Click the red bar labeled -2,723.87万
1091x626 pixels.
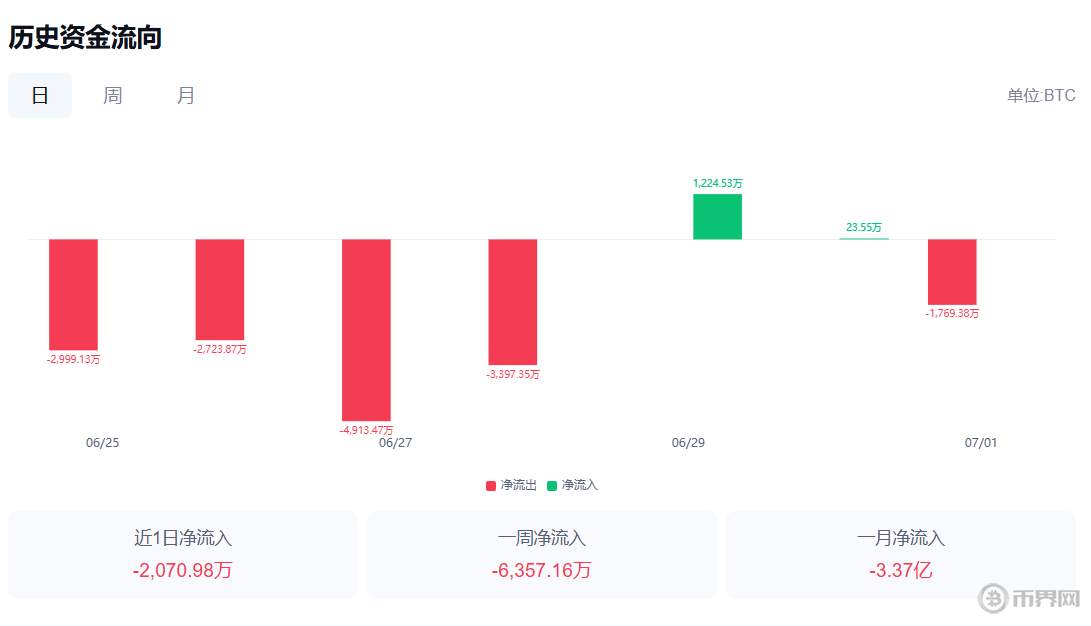(220, 290)
